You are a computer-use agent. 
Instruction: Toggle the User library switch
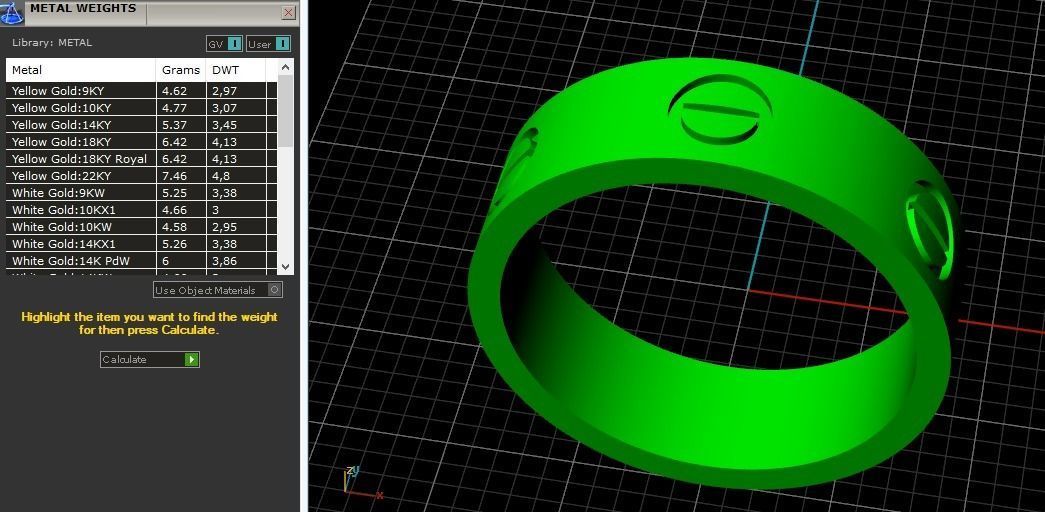click(269, 44)
